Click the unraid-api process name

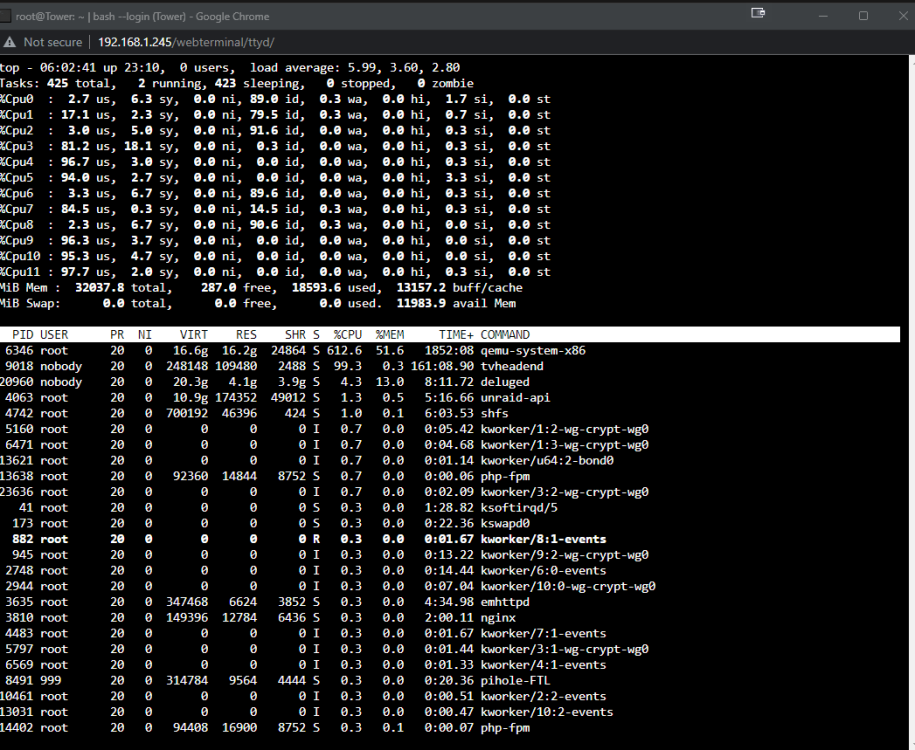pyautogui.click(x=515, y=397)
